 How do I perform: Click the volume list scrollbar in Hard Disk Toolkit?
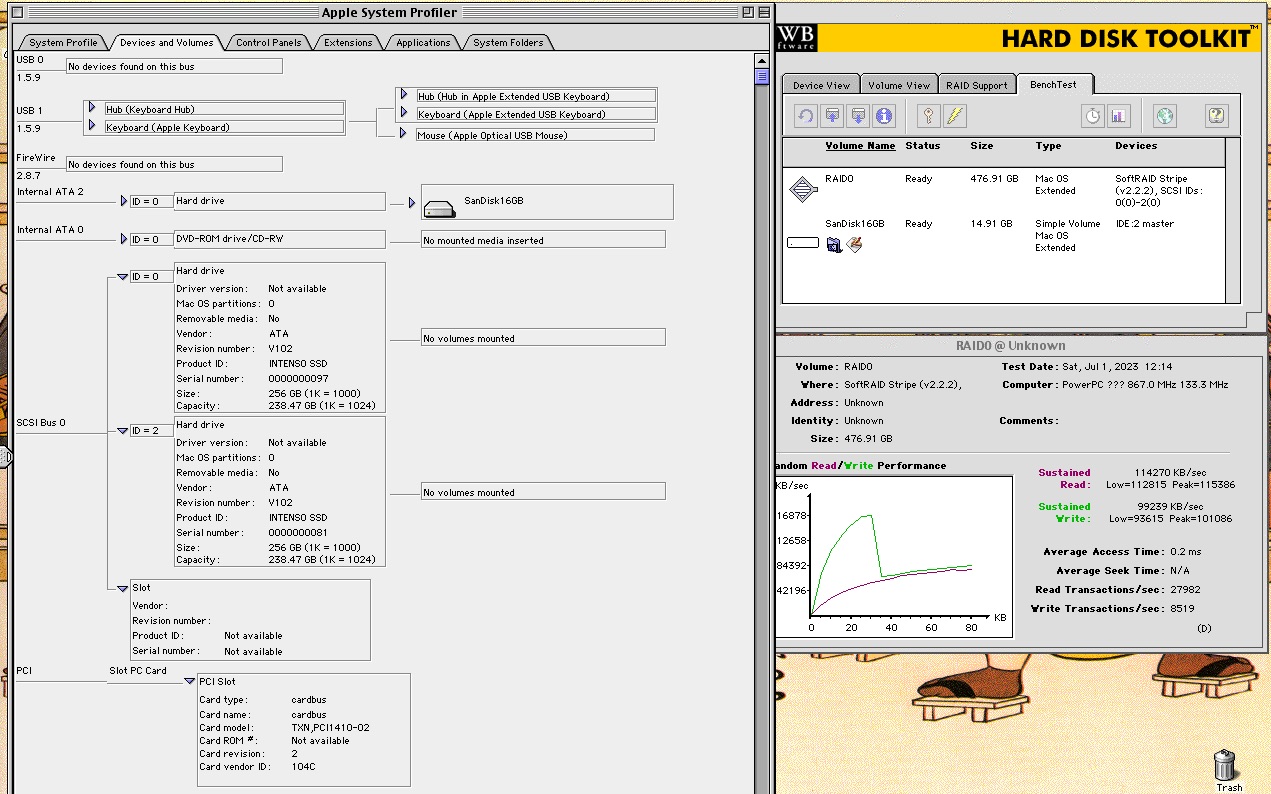(x=1232, y=220)
